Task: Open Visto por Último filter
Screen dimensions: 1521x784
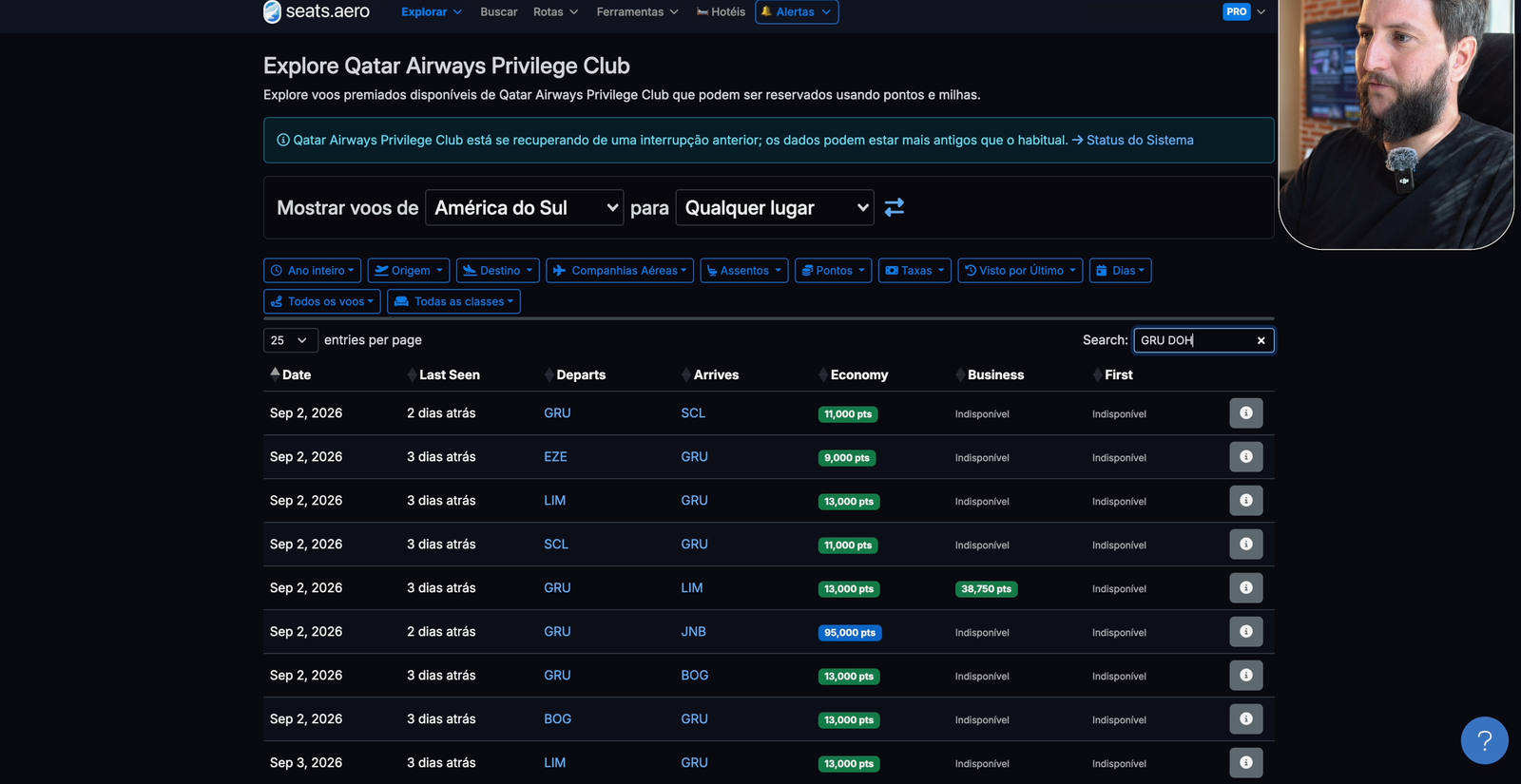Action: [x=1020, y=271]
